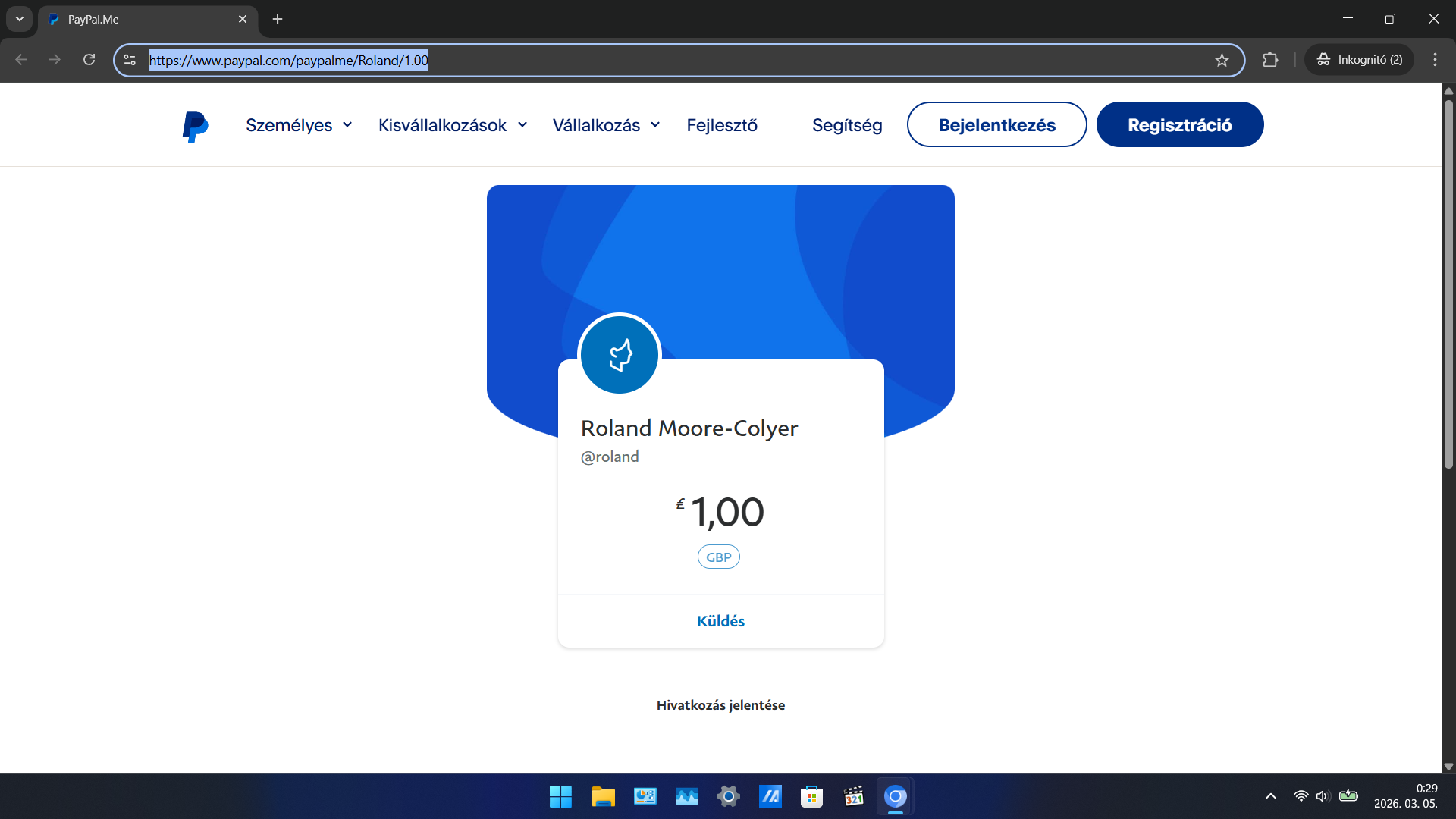Click the Küldés send link
The image size is (1456, 819).
[x=720, y=621]
